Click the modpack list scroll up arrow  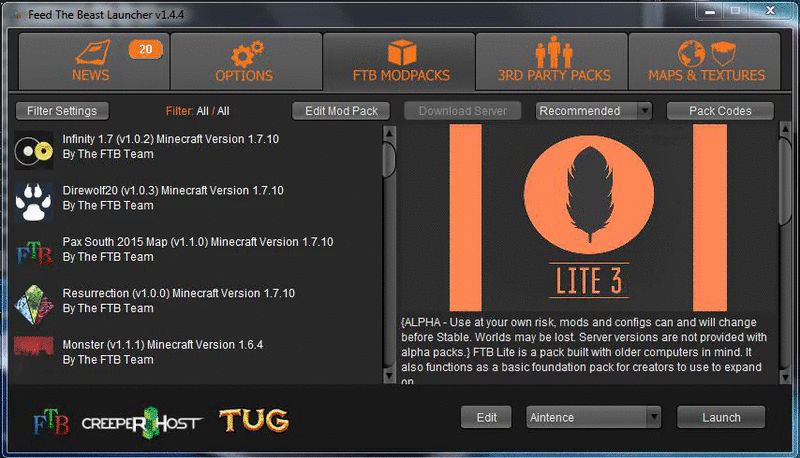(389, 134)
